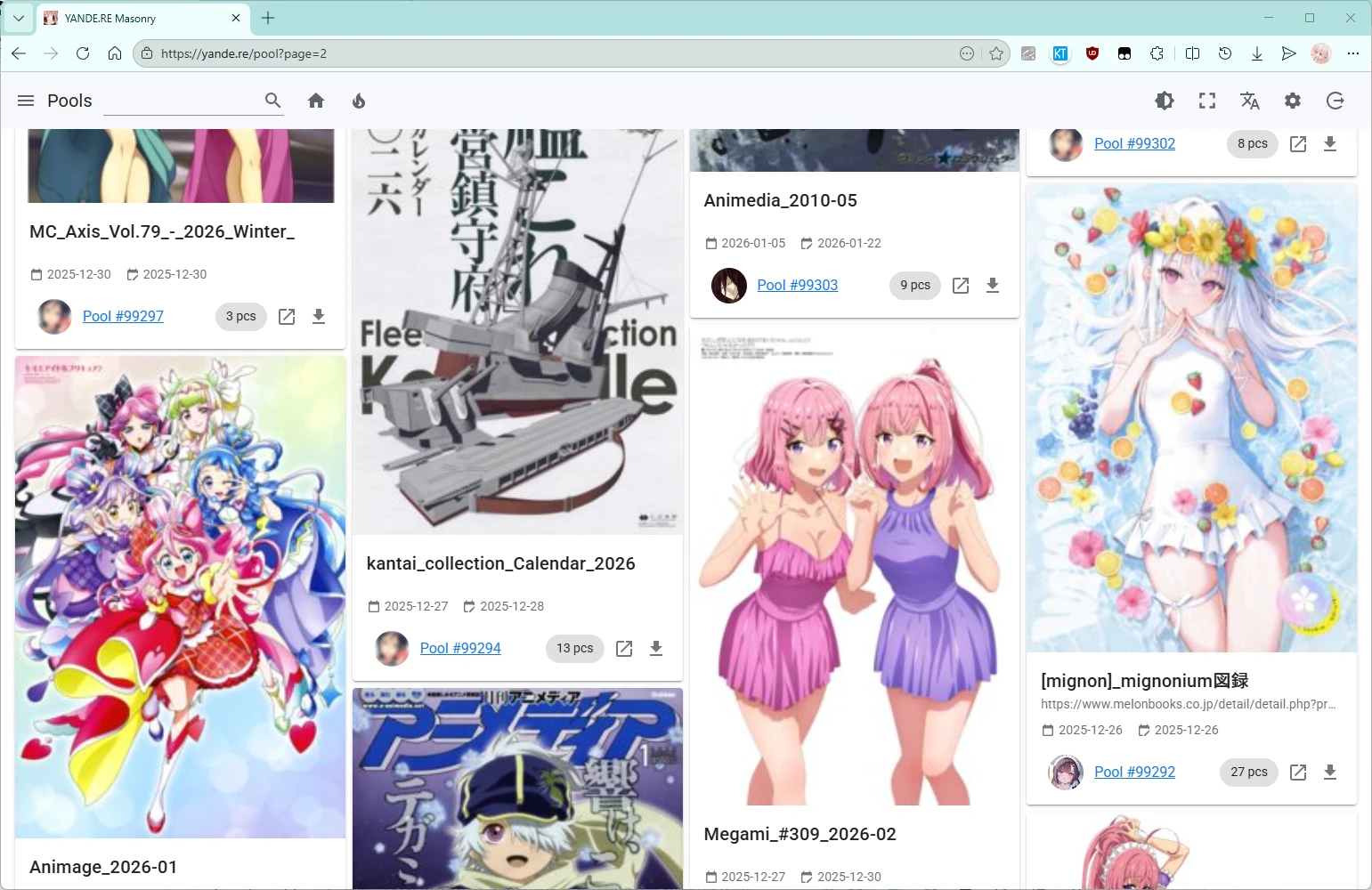This screenshot has width=1372, height=890.
Task: Click uploader avatar beside Pool #99303
Action: [x=729, y=285]
